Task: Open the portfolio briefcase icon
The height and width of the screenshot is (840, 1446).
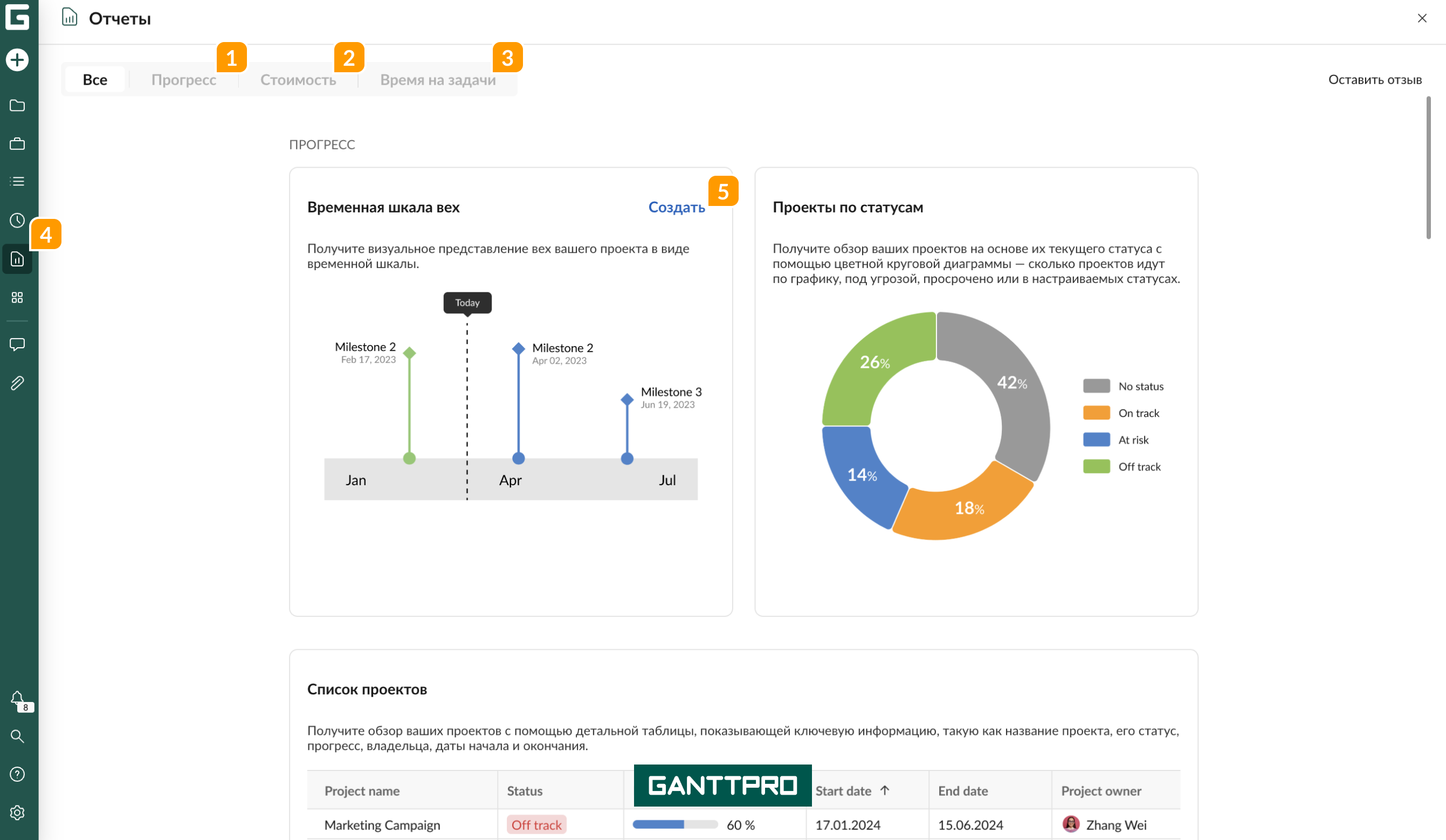Action: (17, 143)
